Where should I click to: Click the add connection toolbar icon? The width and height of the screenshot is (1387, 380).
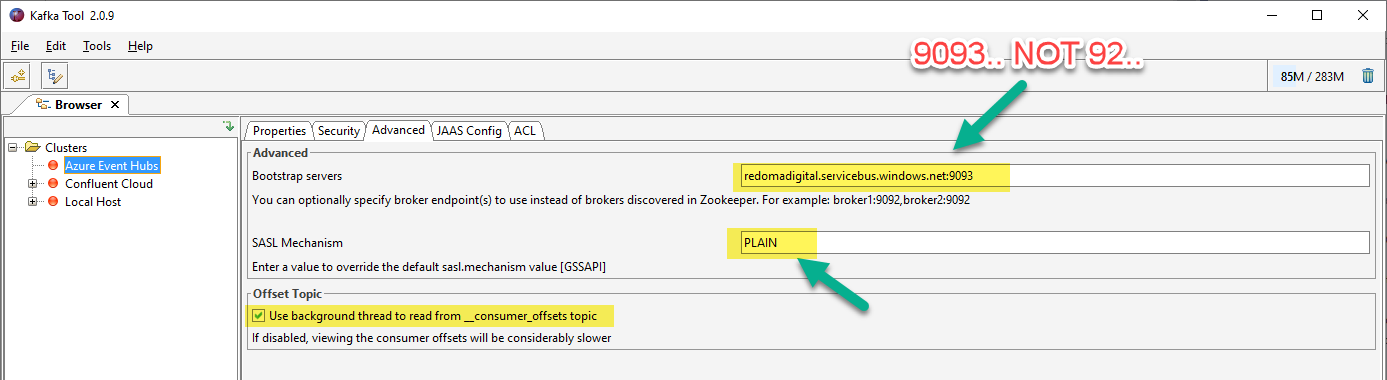(x=17, y=75)
